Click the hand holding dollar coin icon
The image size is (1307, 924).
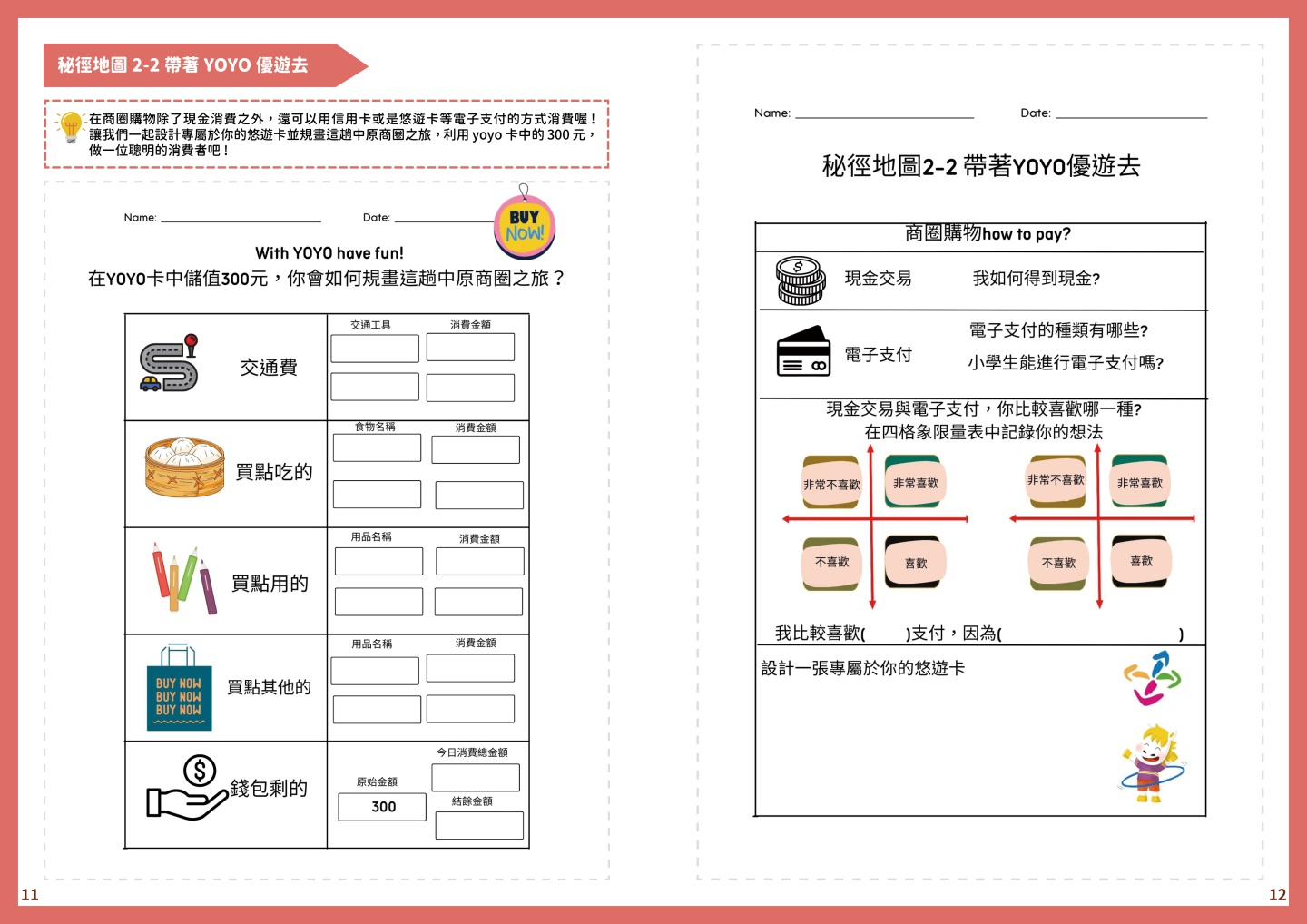point(187,788)
